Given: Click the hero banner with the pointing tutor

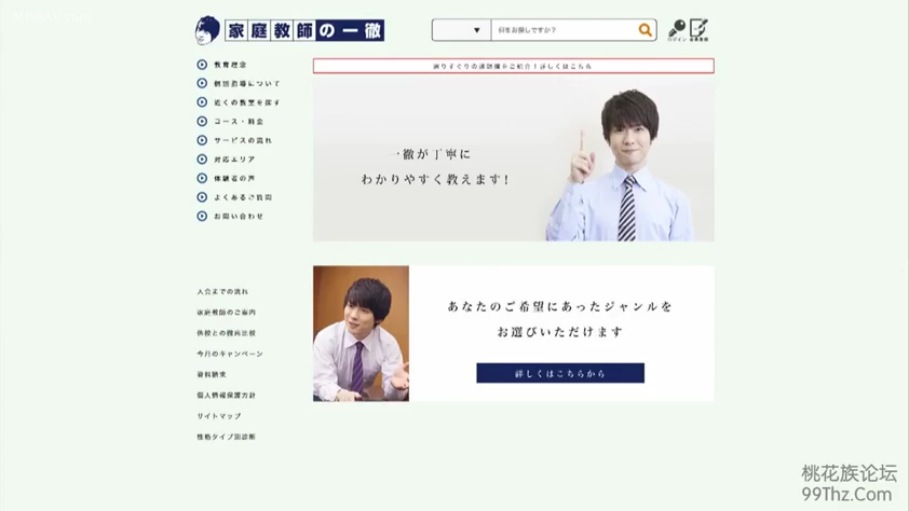Looking at the screenshot, I should coord(513,160).
